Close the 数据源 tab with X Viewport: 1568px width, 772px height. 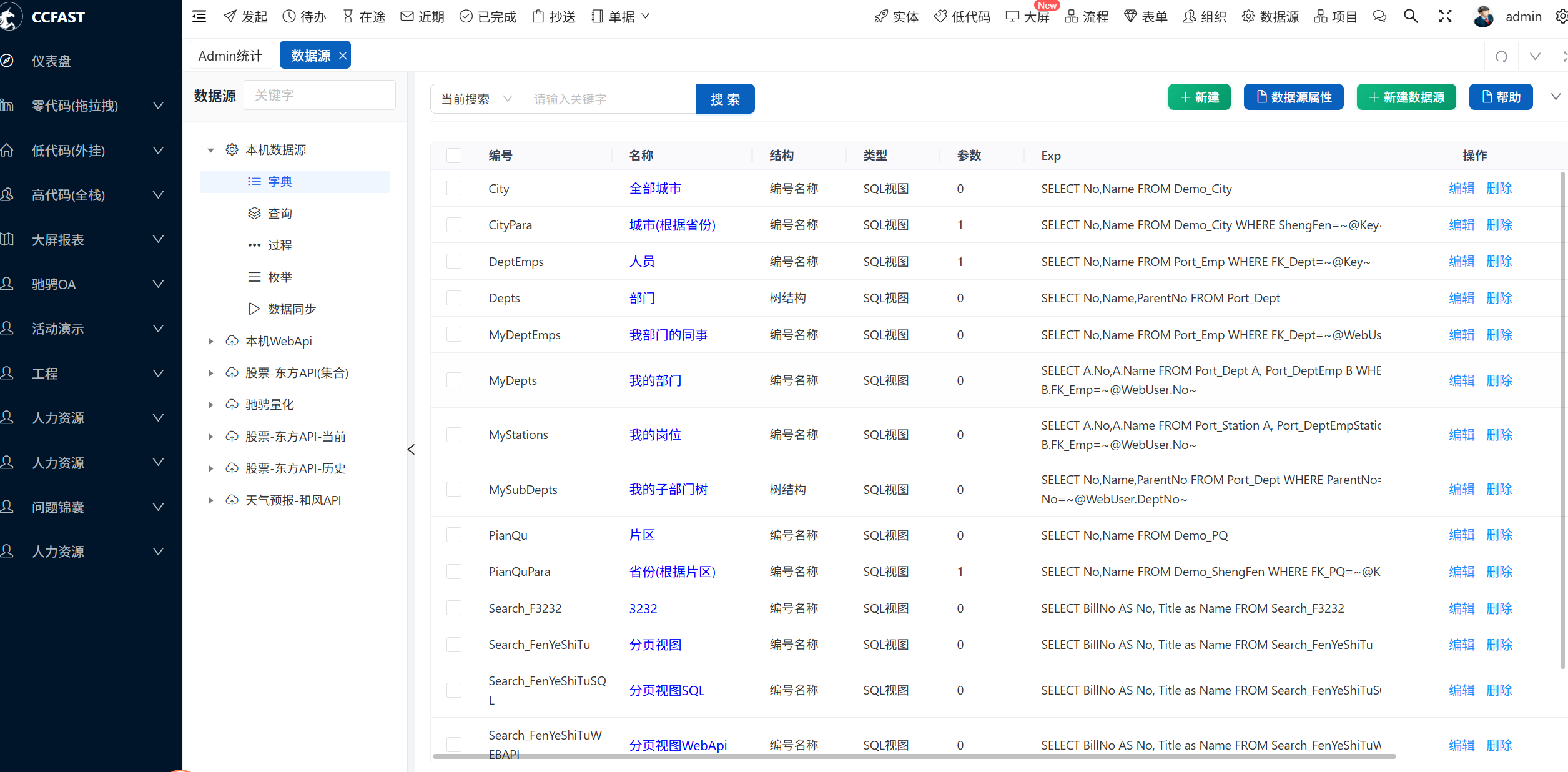tap(343, 56)
